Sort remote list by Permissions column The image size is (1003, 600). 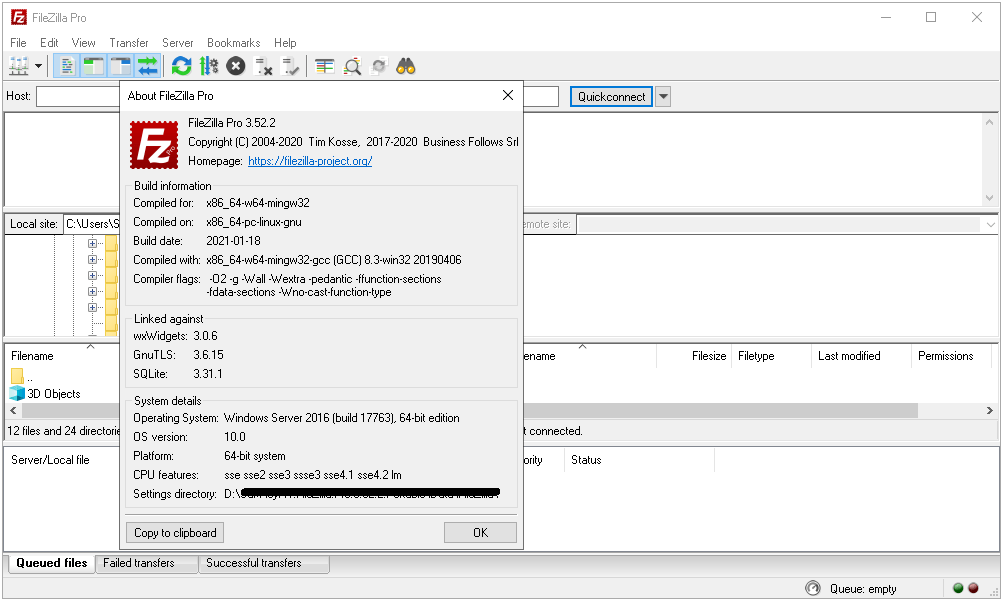(x=951, y=356)
